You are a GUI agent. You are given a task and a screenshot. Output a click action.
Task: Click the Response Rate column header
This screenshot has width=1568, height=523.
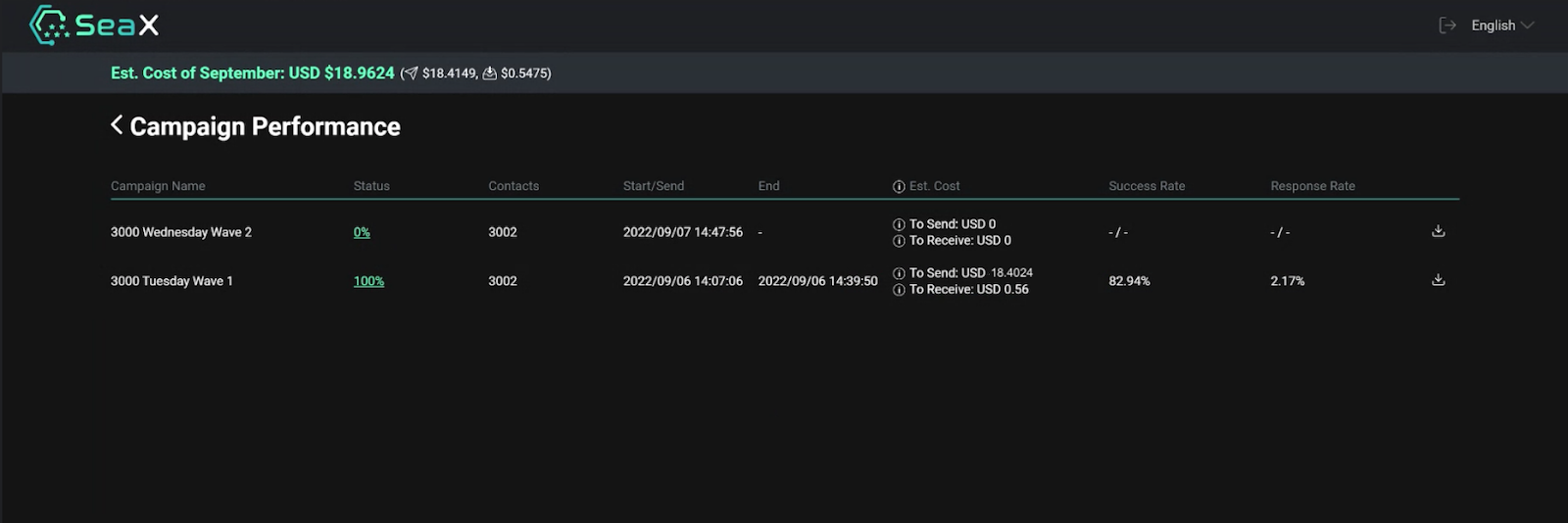tap(1312, 186)
